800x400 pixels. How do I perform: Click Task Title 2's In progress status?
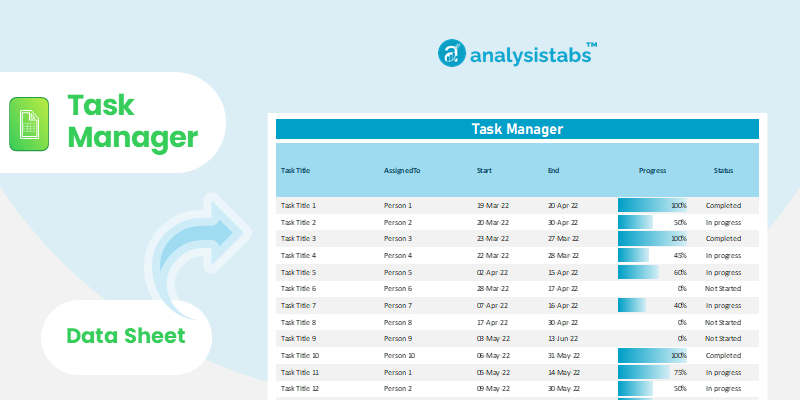[x=723, y=222]
